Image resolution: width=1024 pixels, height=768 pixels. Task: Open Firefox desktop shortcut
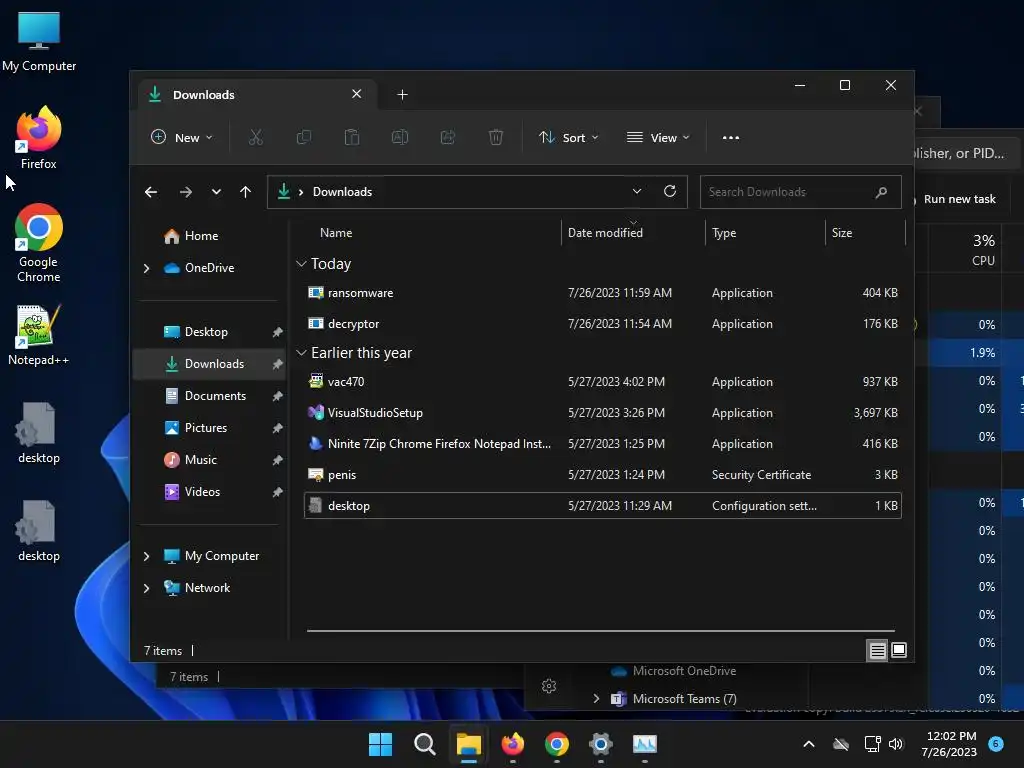coord(39,138)
